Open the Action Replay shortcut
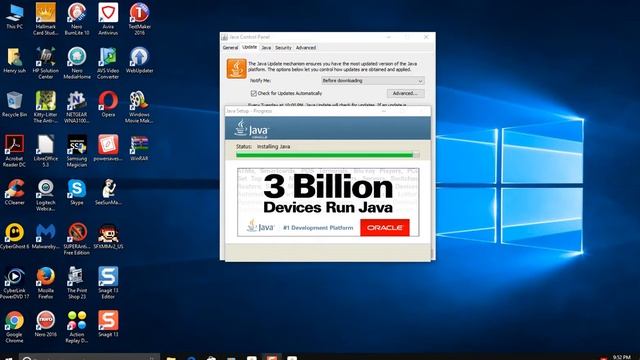The image size is (640, 360). (77, 327)
